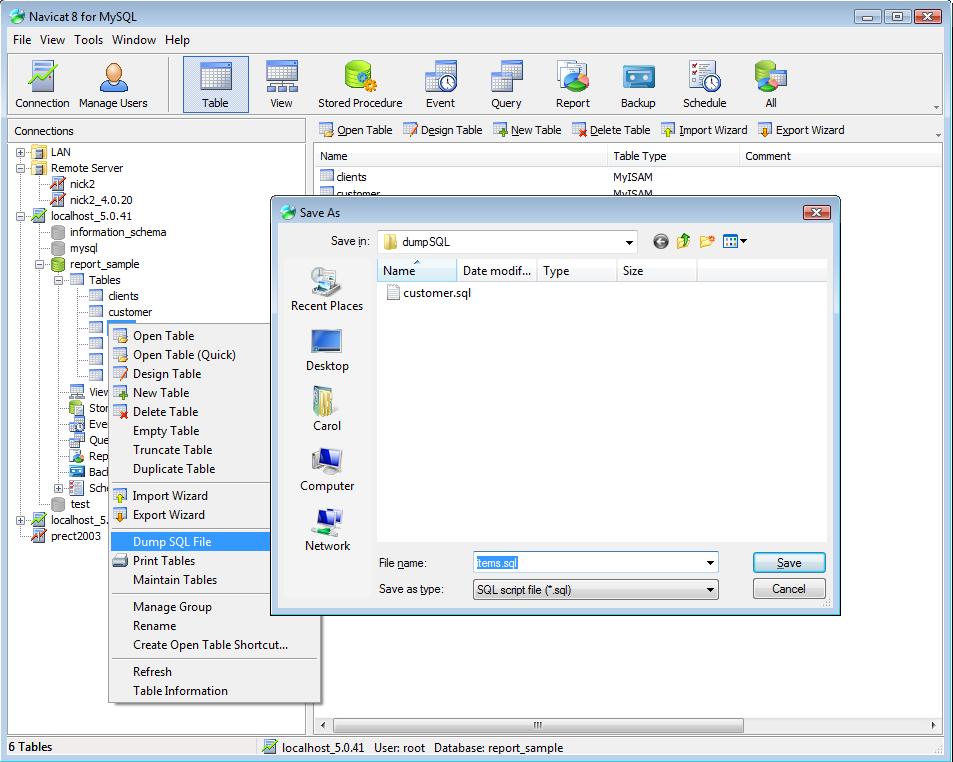Select the prect2003 connection
Image resolution: width=953 pixels, height=762 pixels.
point(75,536)
